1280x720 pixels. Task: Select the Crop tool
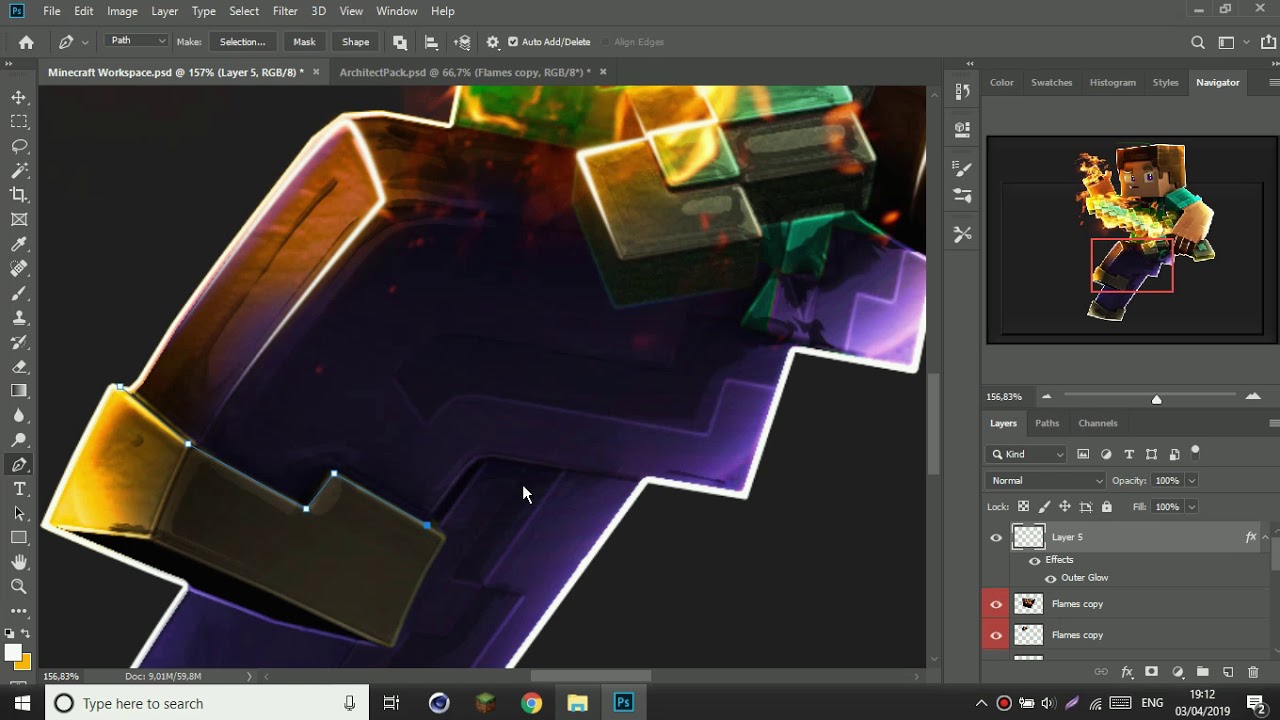(19, 195)
